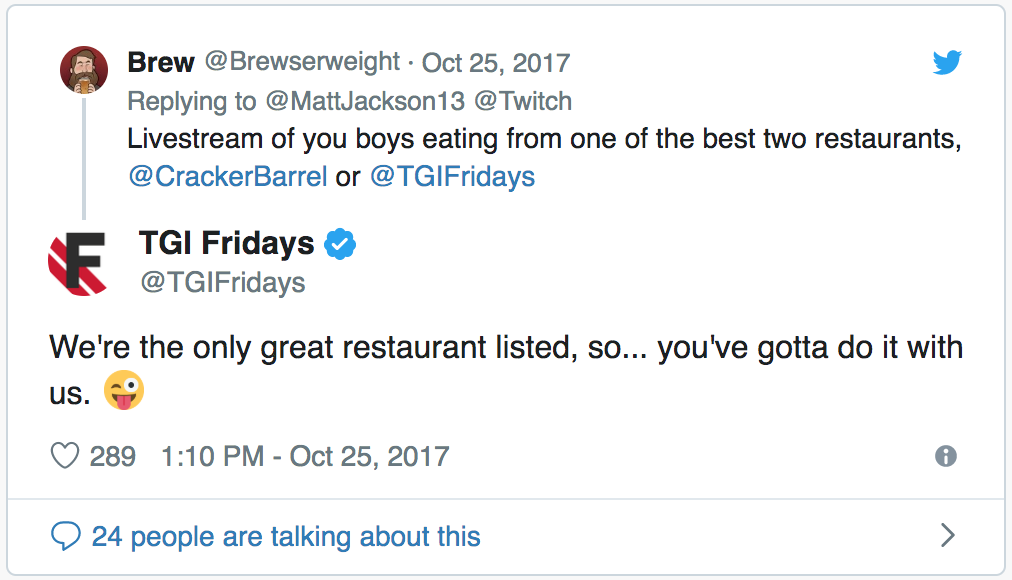The image size is (1012, 580).
Task: Click the Twitter bird logo icon
Action: (947, 62)
